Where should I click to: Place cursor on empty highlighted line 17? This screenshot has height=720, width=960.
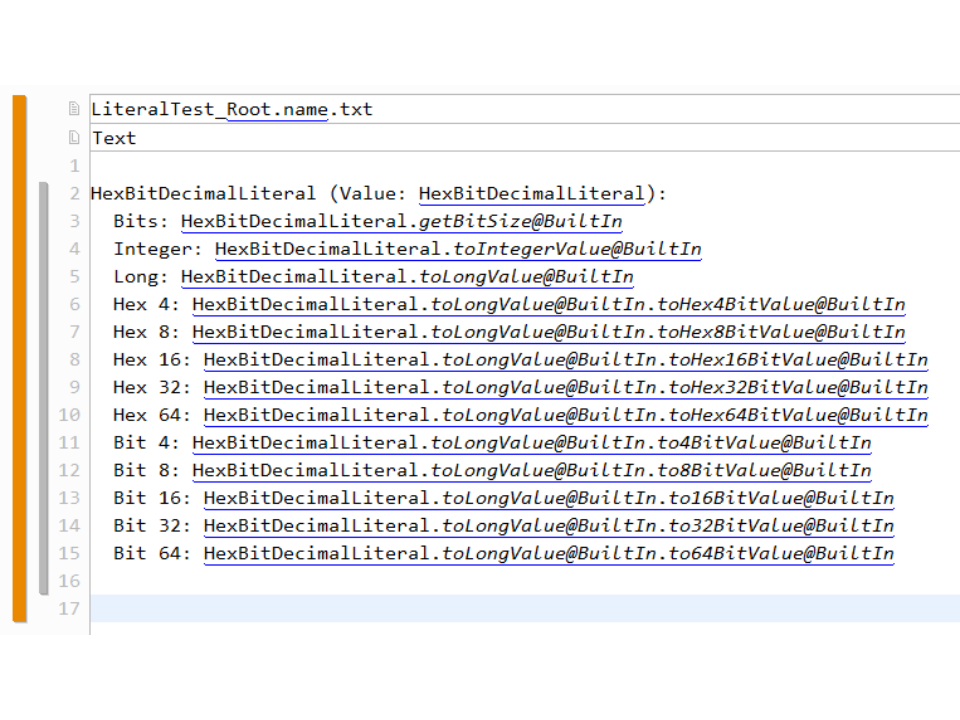[x=500, y=608]
